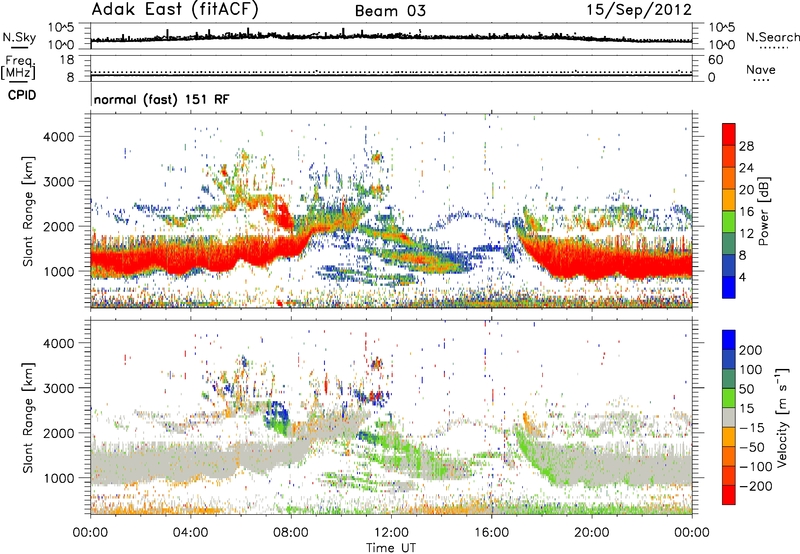Click the 'Freq. [MHz]' axis label

pyautogui.click(x=18, y=67)
